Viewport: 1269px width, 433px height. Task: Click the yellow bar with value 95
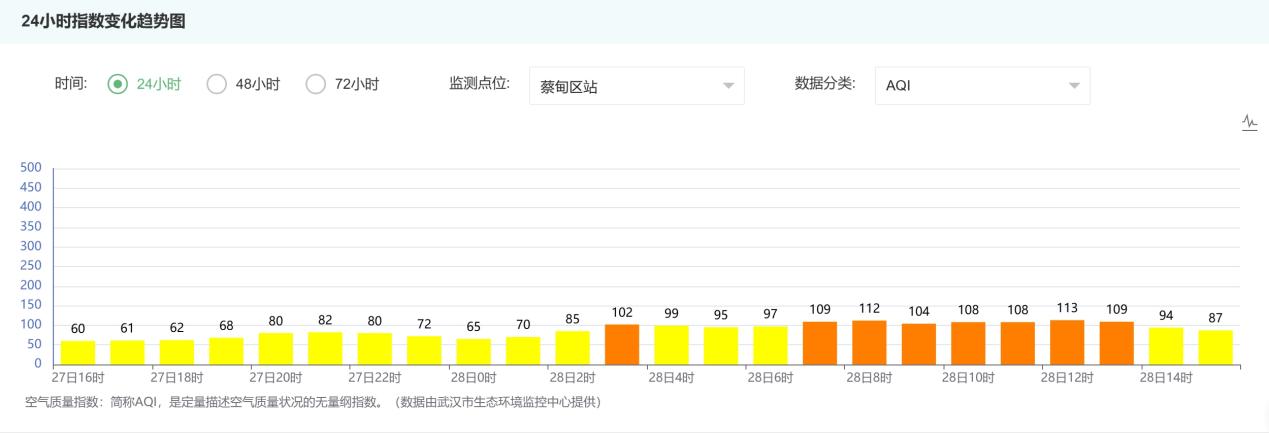pyautogui.click(x=721, y=346)
